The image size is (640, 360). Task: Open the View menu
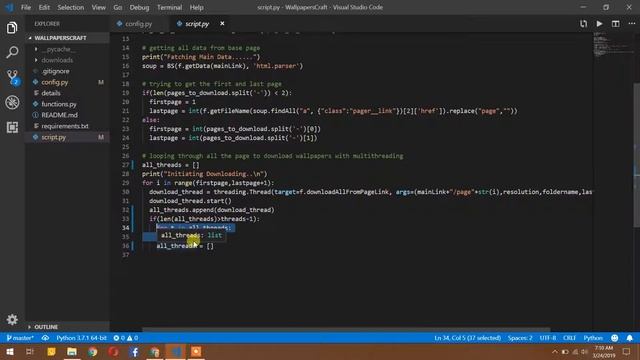coord(98,7)
